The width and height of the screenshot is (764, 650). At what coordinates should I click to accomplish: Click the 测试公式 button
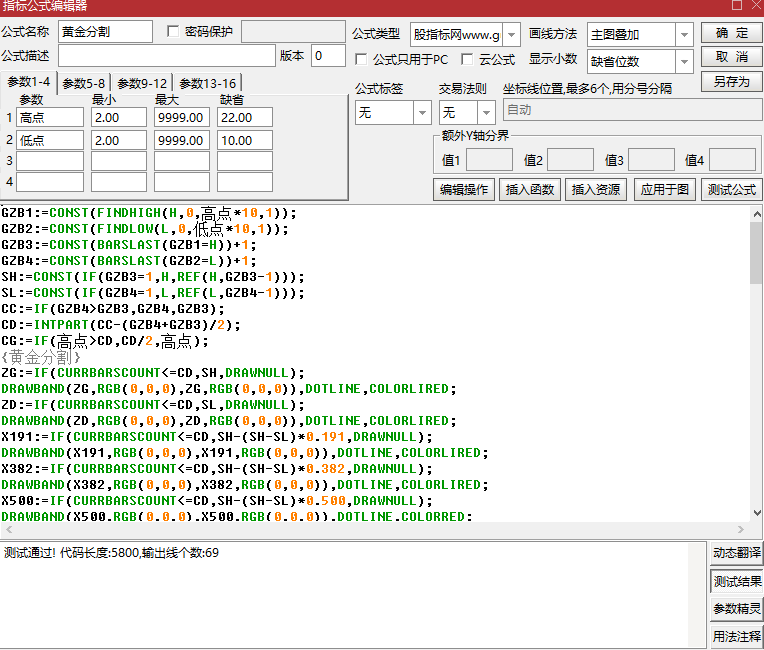pos(731,190)
